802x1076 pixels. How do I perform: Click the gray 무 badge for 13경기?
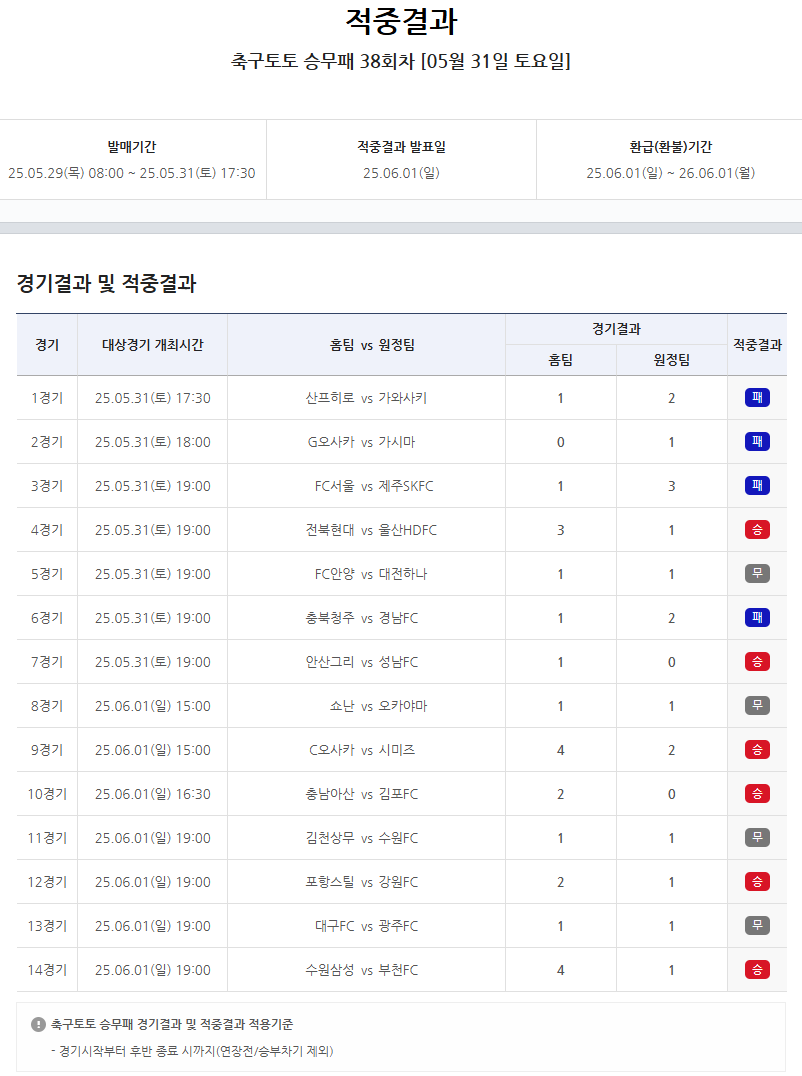click(x=757, y=926)
